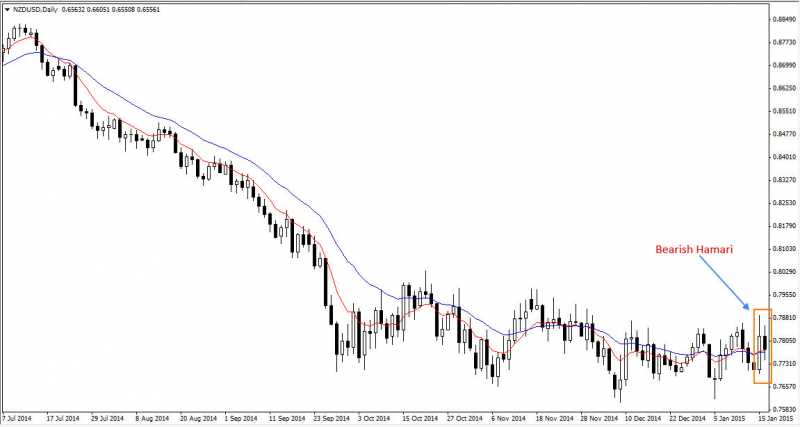Click the 0.84770 price axis label
Image resolution: width=800 pixels, height=427 pixels.
783,134
